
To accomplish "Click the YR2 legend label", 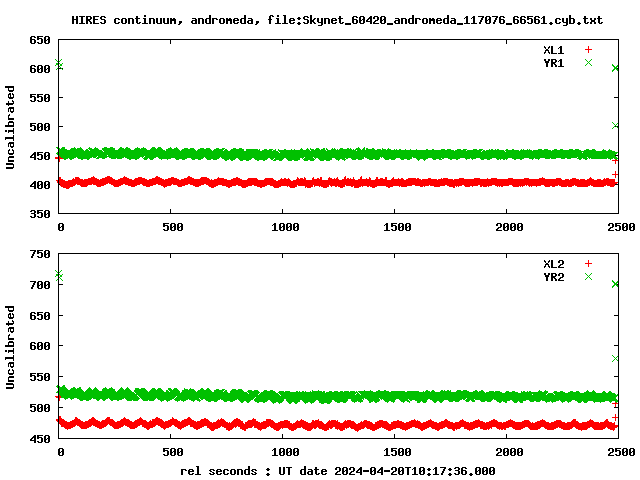I will pyautogui.click(x=553, y=277).
